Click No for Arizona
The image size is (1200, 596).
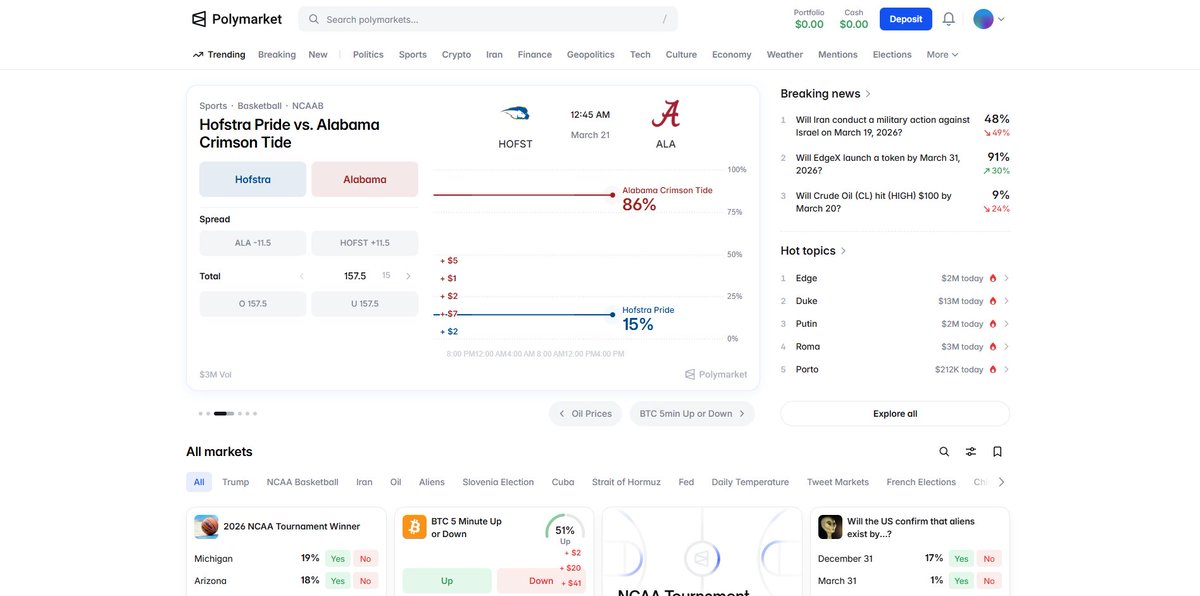pos(365,581)
